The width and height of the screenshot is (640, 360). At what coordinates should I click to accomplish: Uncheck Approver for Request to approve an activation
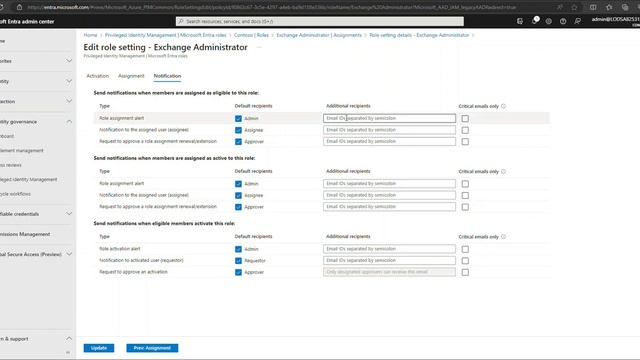(x=238, y=272)
